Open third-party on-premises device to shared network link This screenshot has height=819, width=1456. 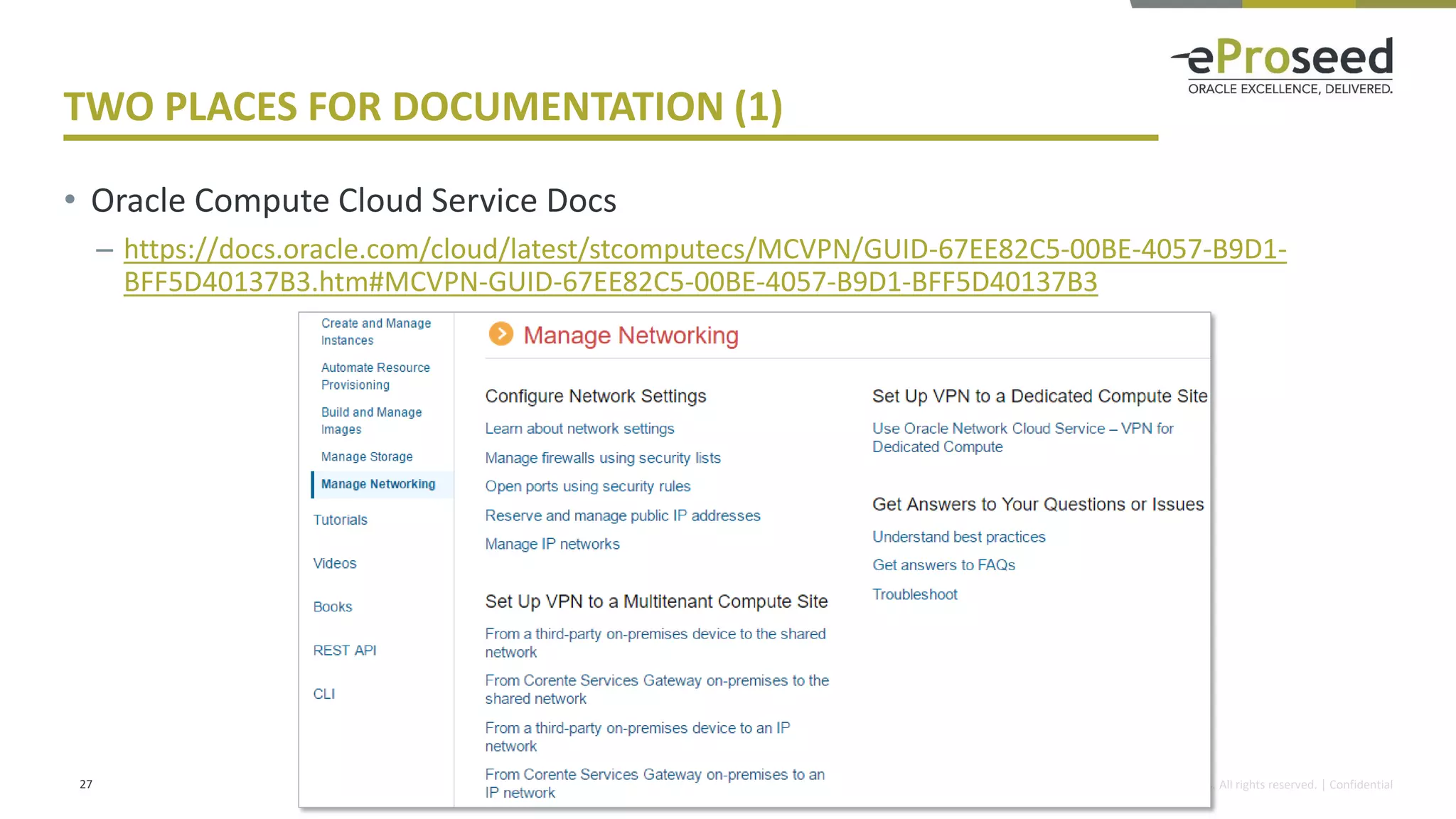tap(655, 643)
